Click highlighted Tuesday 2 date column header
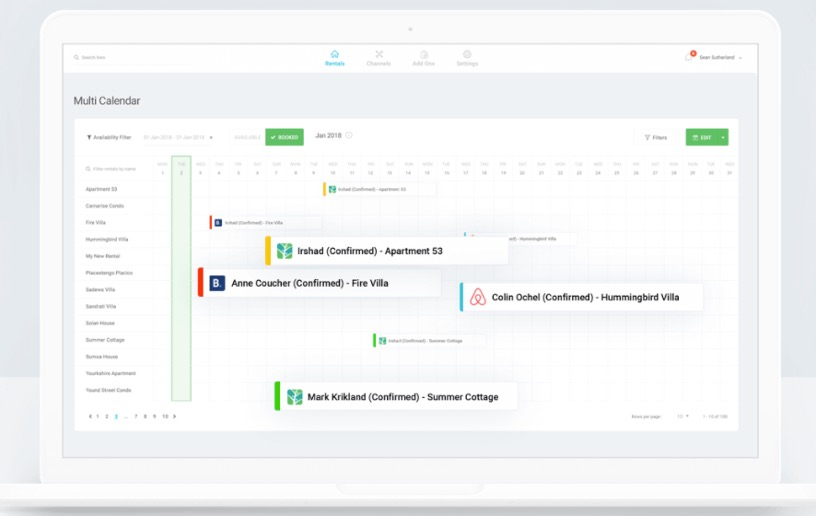The height and width of the screenshot is (516, 816). [x=181, y=168]
